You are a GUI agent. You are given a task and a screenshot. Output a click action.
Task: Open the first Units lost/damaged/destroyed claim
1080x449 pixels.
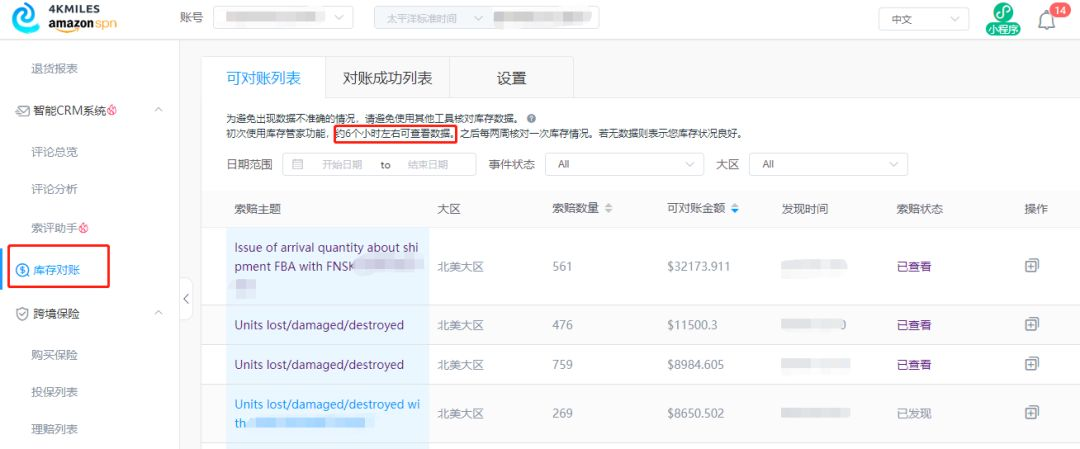click(x=319, y=325)
